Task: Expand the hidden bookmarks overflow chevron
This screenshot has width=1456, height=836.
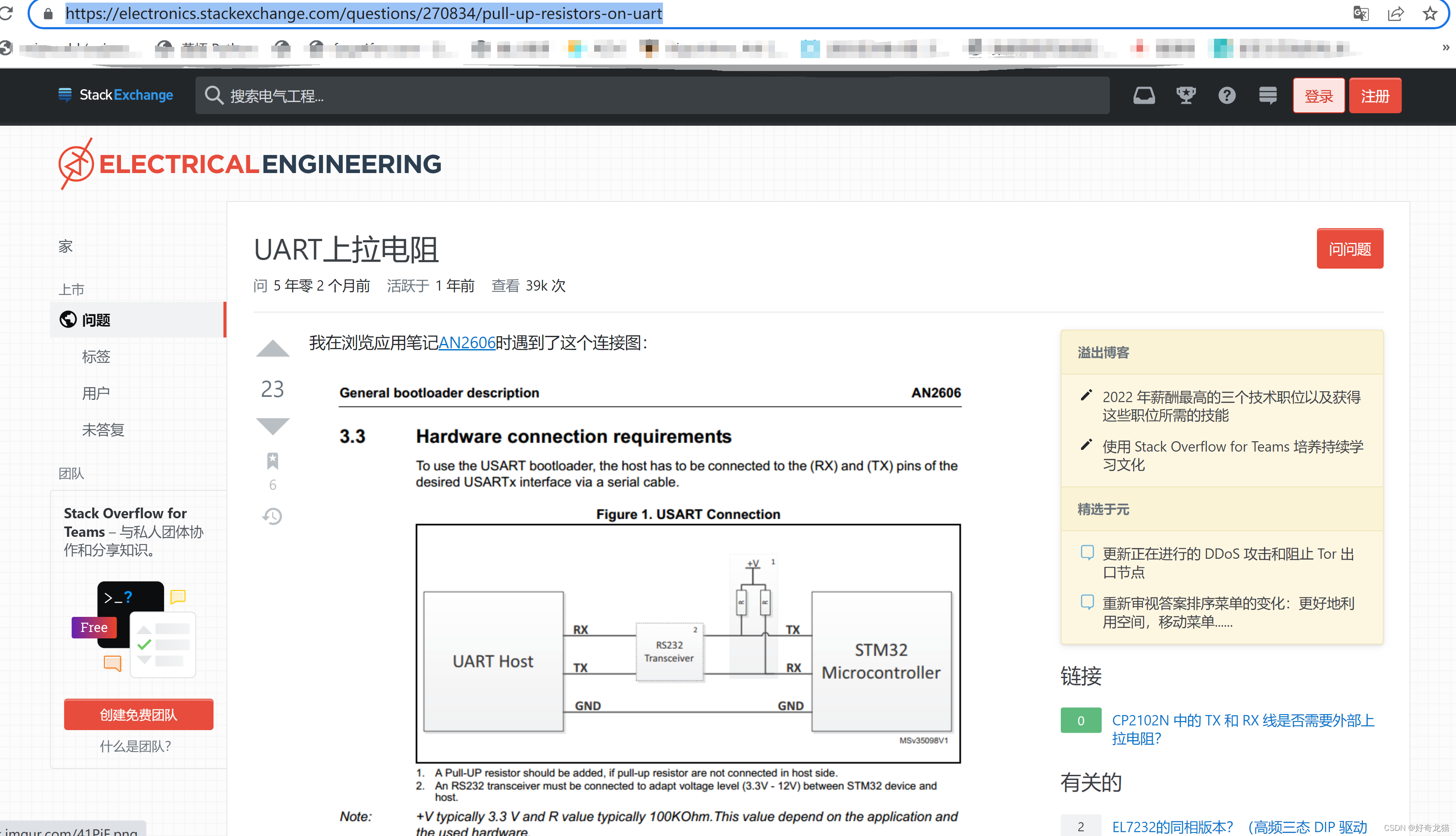Action: tap(1446, 48)
